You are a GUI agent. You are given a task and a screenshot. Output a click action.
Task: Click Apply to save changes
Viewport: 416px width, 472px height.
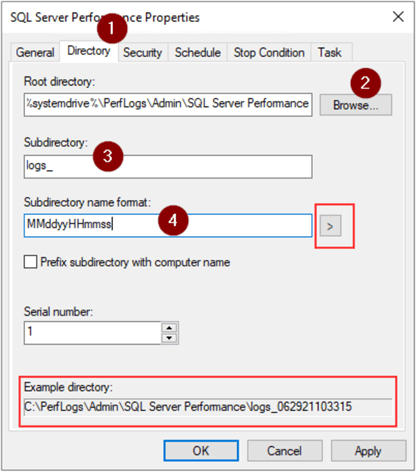click(x=368, y=451)
